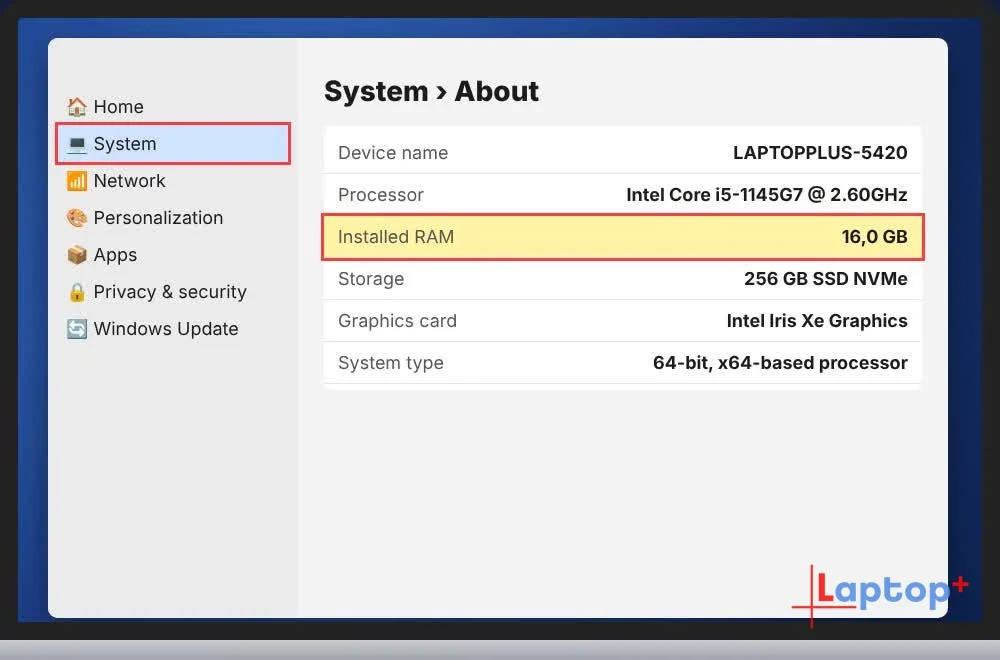Open Personalization settings
The width and height of the screenshot is (1000, 660).
pos(173,218)
